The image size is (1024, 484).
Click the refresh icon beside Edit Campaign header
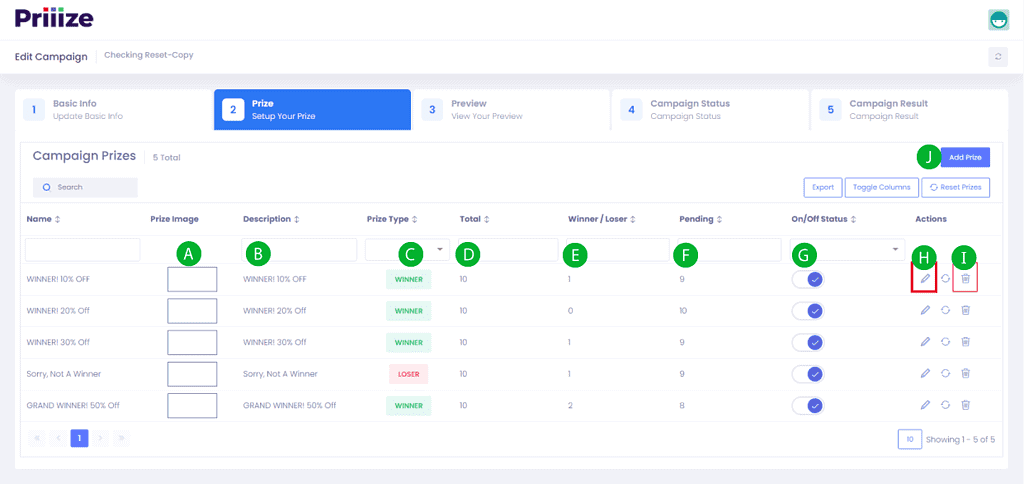pyautogui.click(x=998, y=57)
